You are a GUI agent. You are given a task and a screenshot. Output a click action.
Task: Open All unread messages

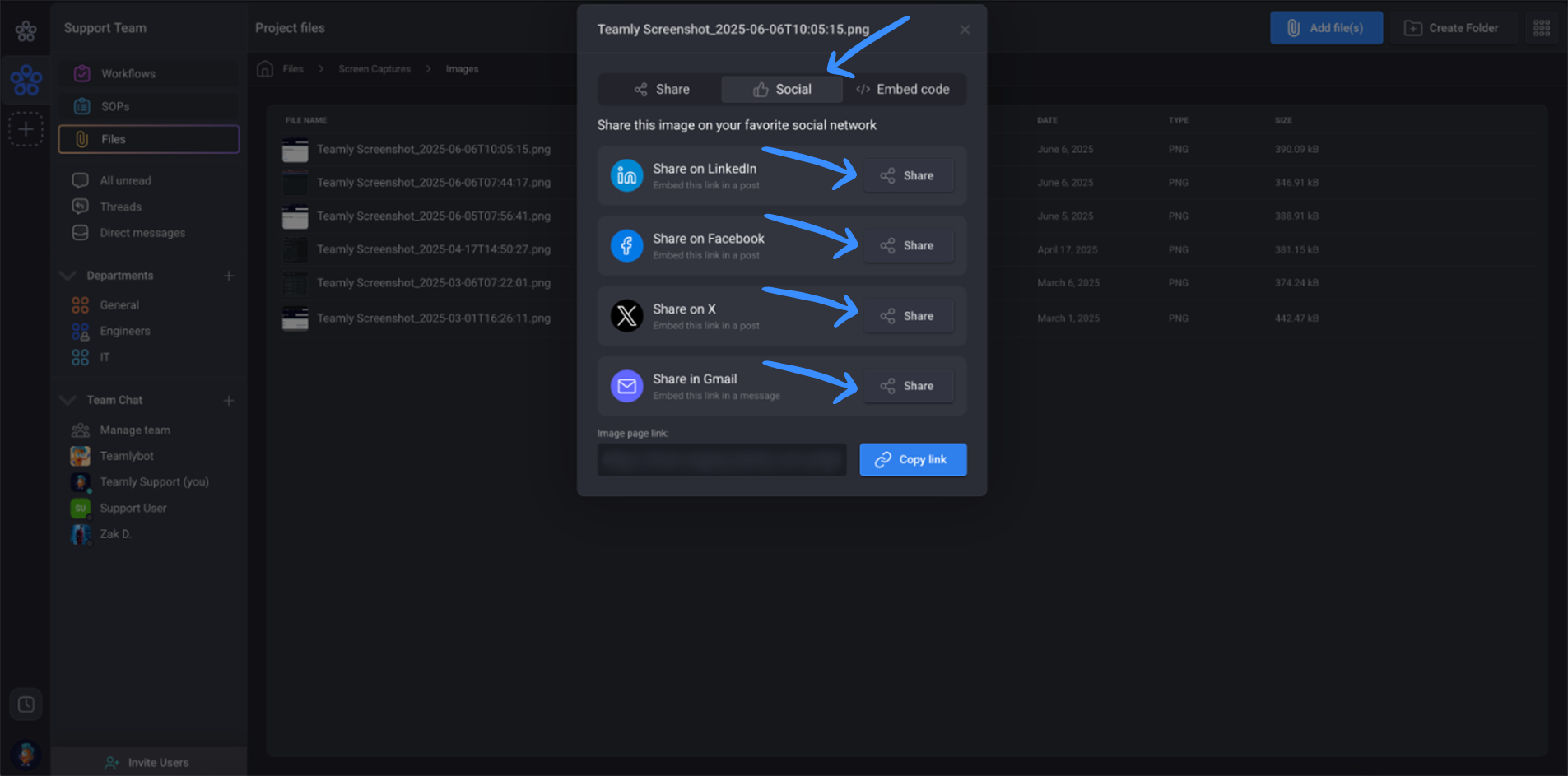pyautogui.click(x=125, y=180)
